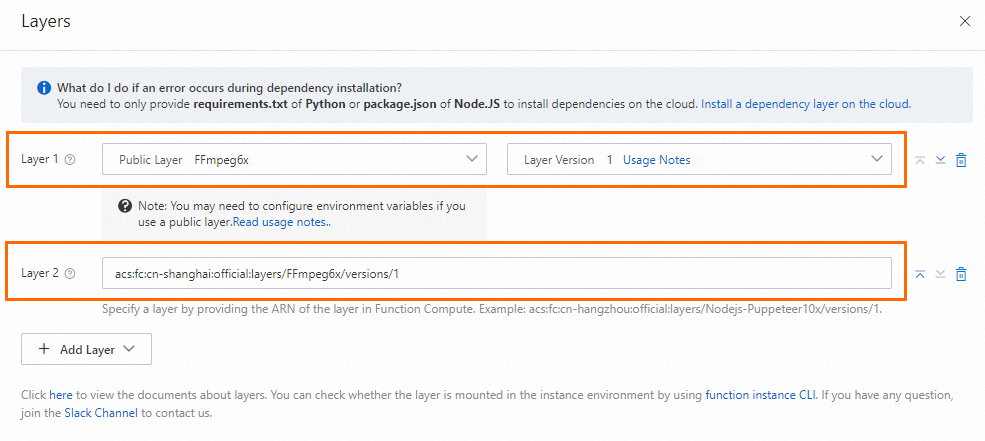Click the help icon beside Layer 1
985x441 pixels.
70,159
